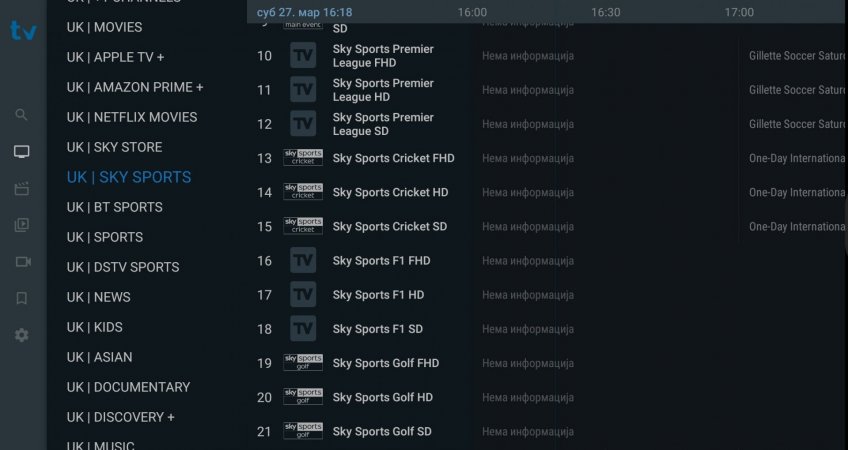Open the recordings camera icon

22,262
